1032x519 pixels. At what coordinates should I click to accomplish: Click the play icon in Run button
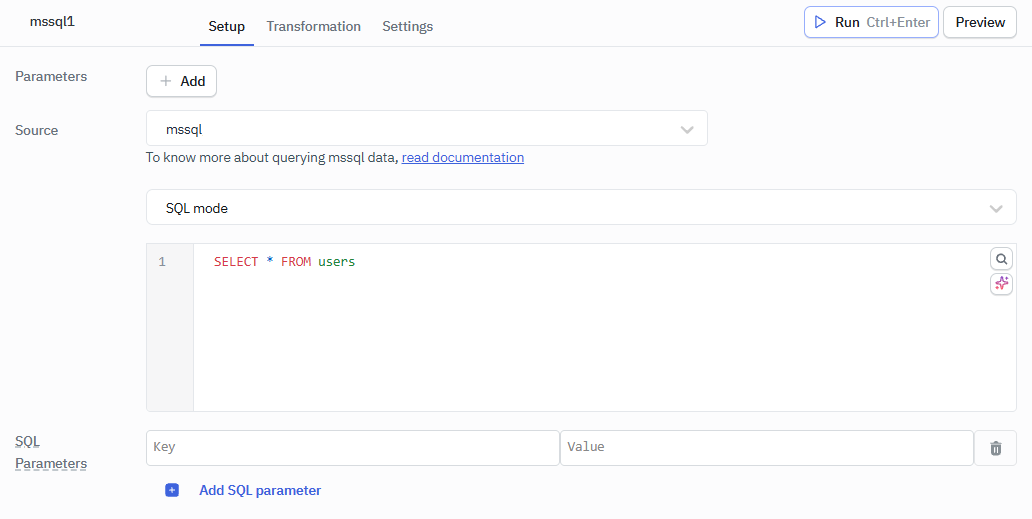click(x=820, y=22)
